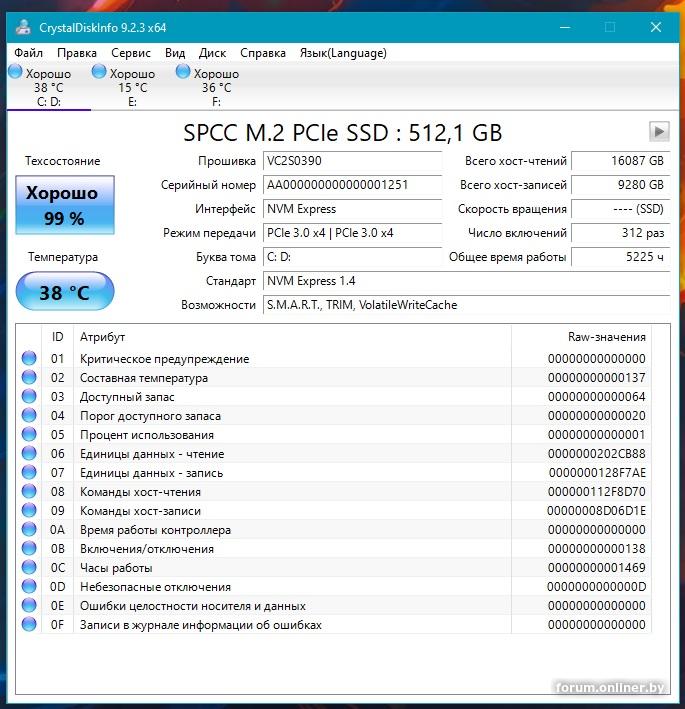685x709 pixels.
Task: Click the next disk arrow button
Action: tap(658, 131)
